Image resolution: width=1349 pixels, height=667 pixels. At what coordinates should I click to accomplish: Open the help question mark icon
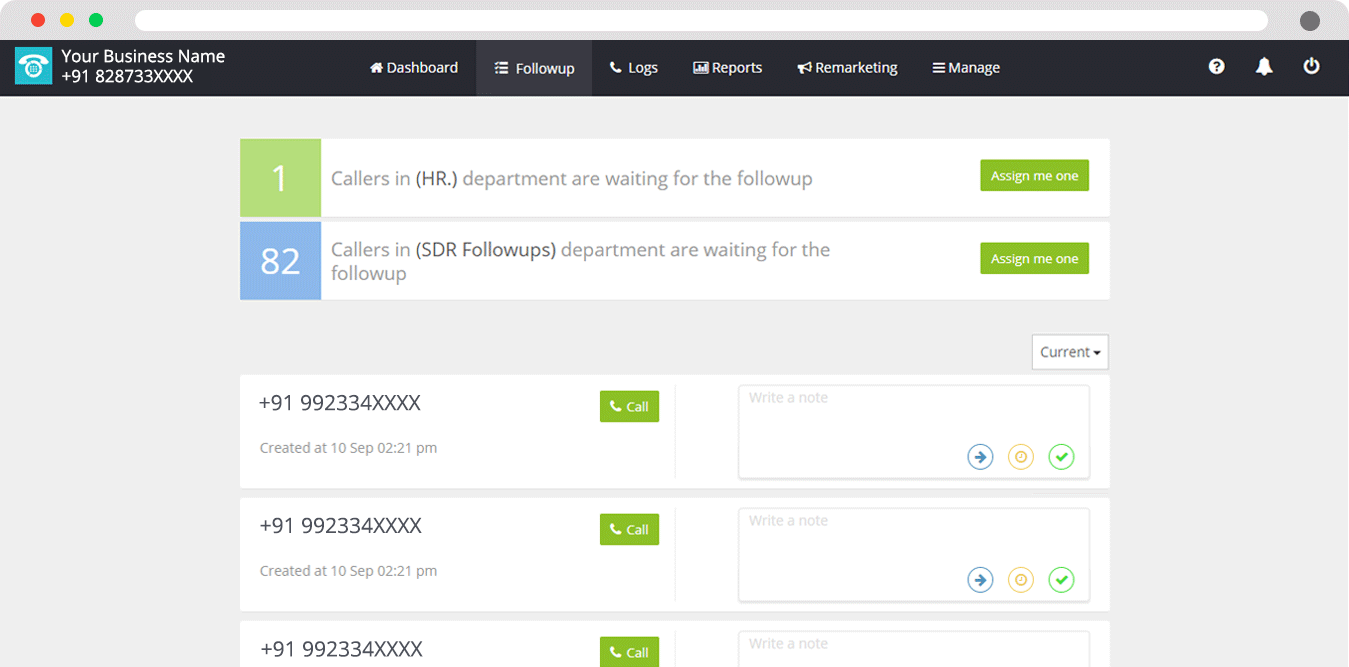(x=1216, y=67)
